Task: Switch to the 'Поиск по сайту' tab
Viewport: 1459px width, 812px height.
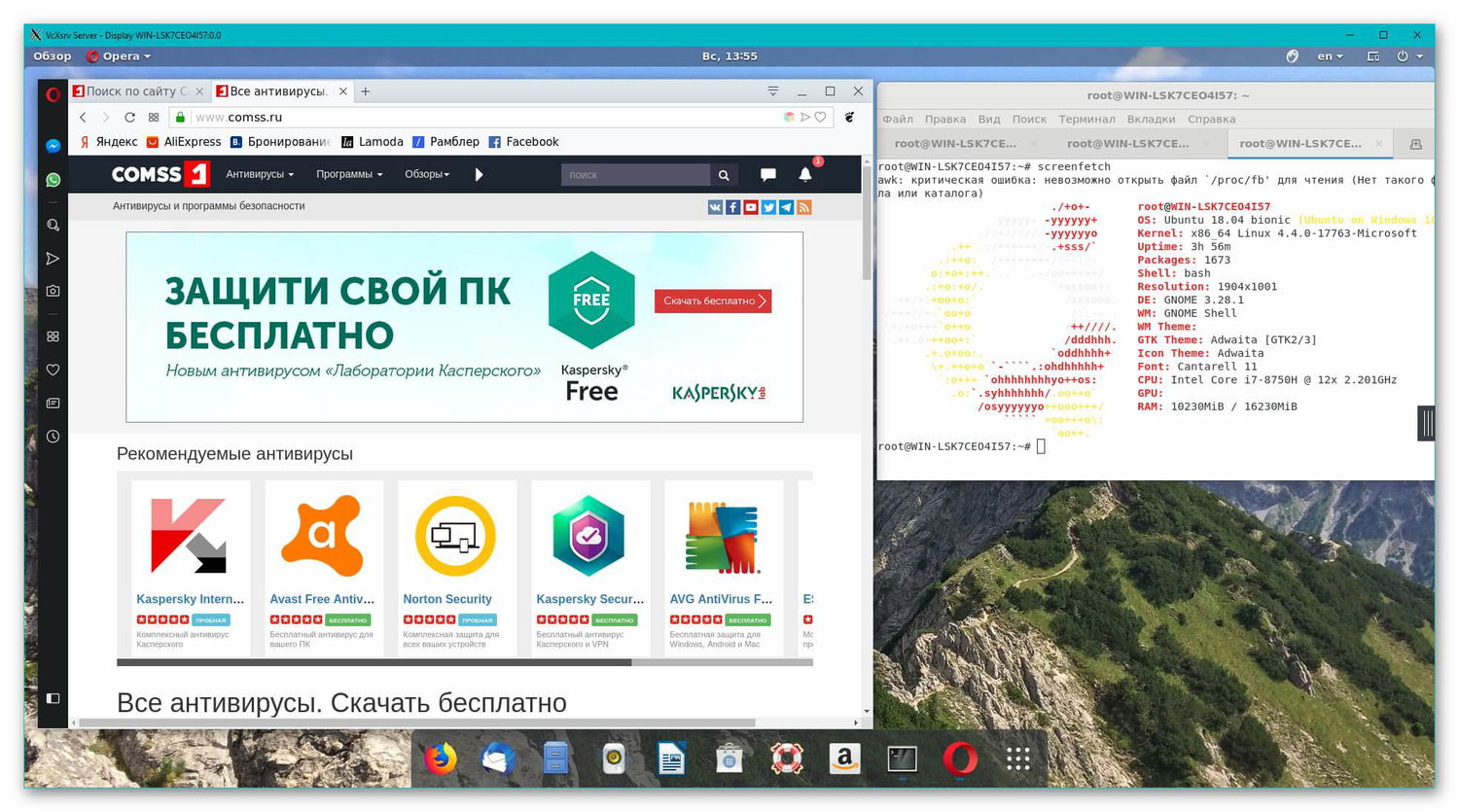Action: [x=139, y=91]
